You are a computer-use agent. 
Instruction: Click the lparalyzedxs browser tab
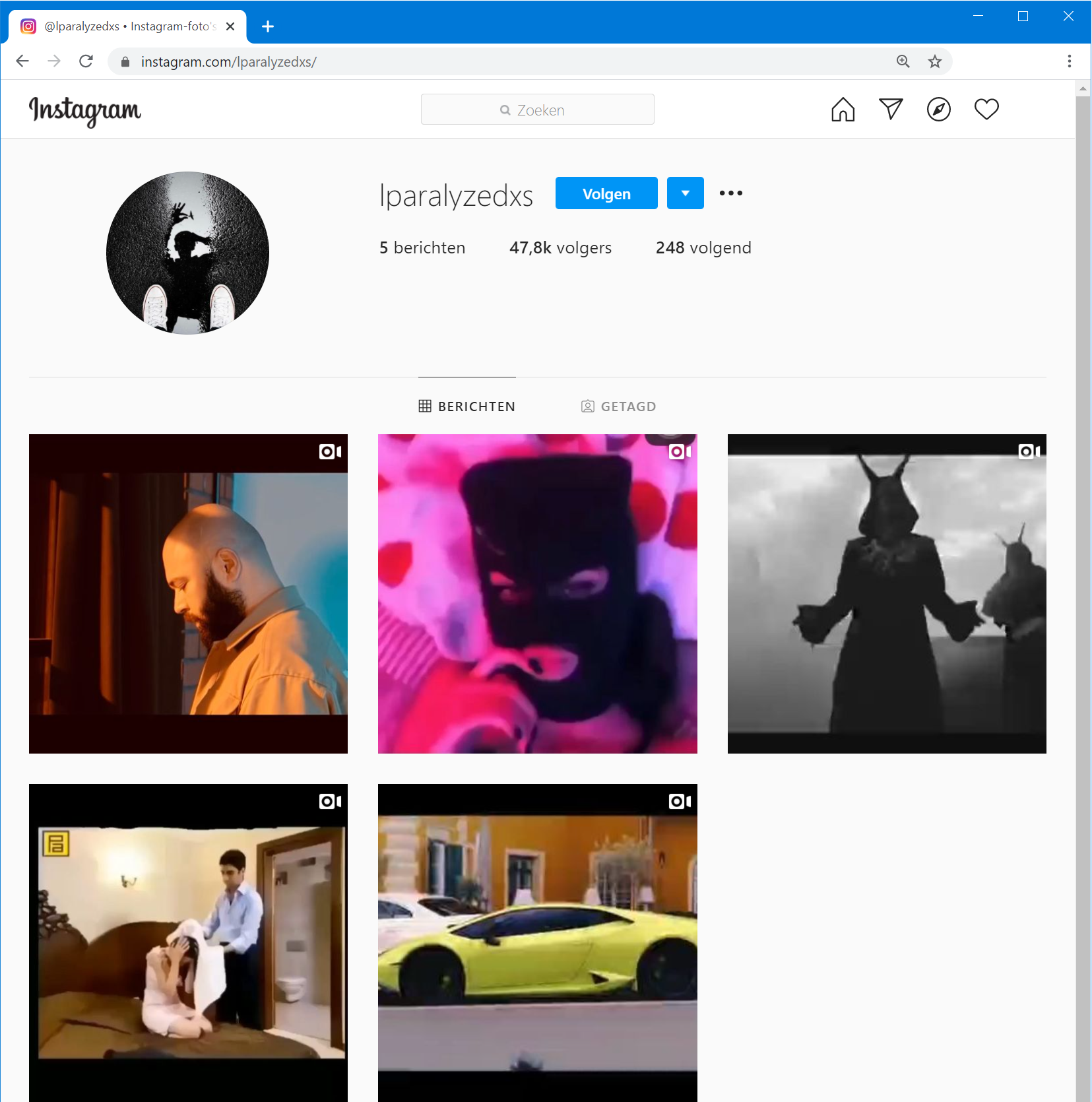click(x=128, y=26)
